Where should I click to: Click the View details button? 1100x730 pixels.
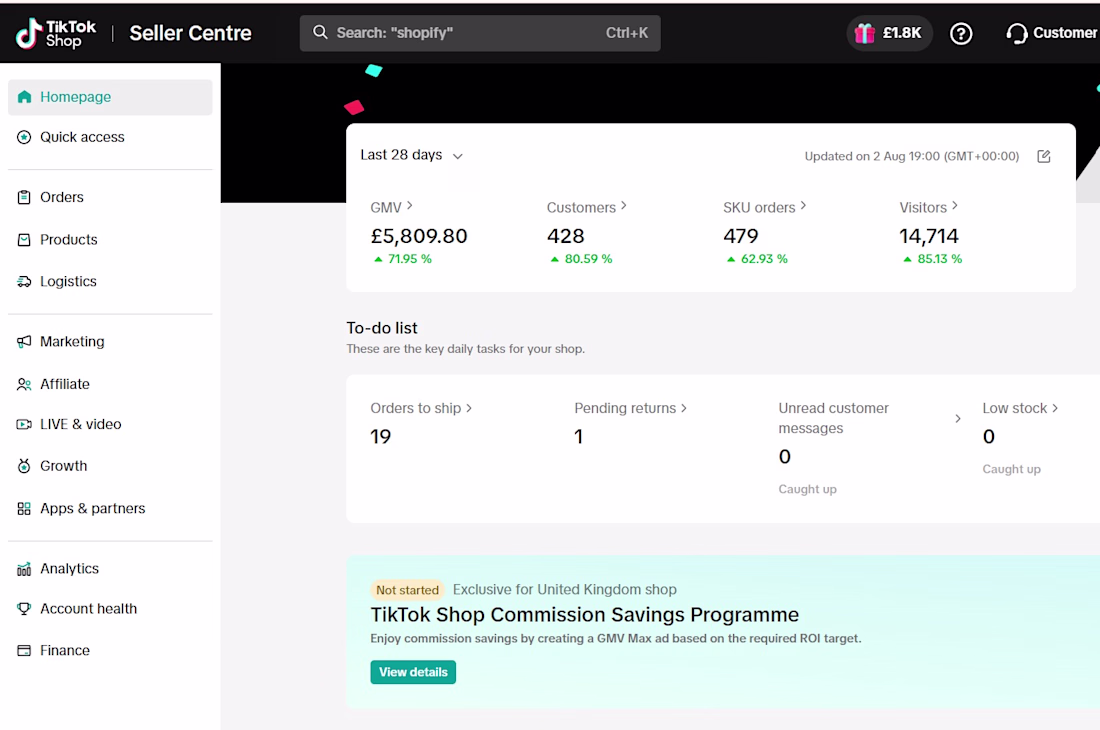pyautogui.click(x=413, y=672)
